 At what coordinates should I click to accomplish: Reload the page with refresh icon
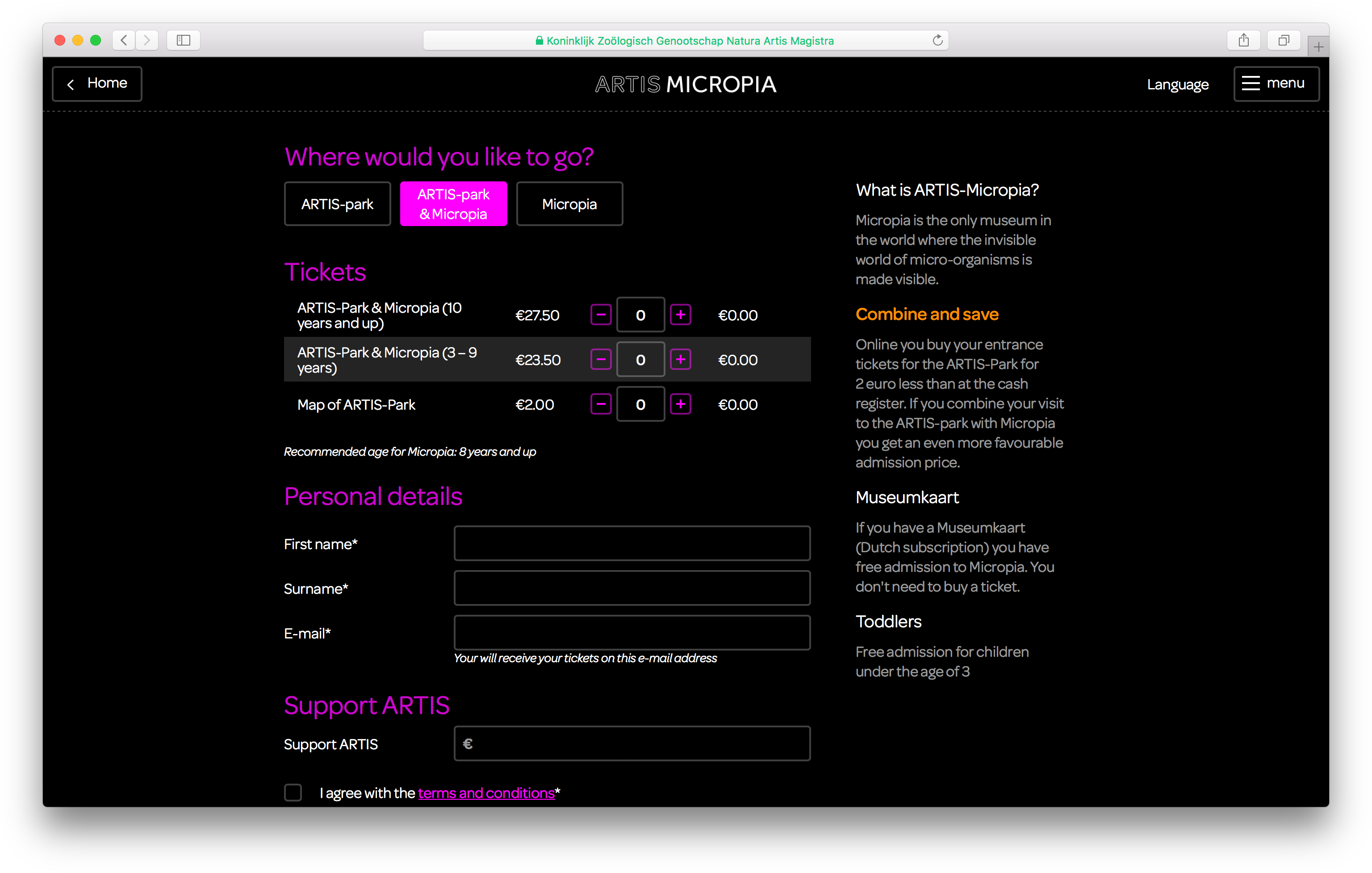click(x=937, y=40)
